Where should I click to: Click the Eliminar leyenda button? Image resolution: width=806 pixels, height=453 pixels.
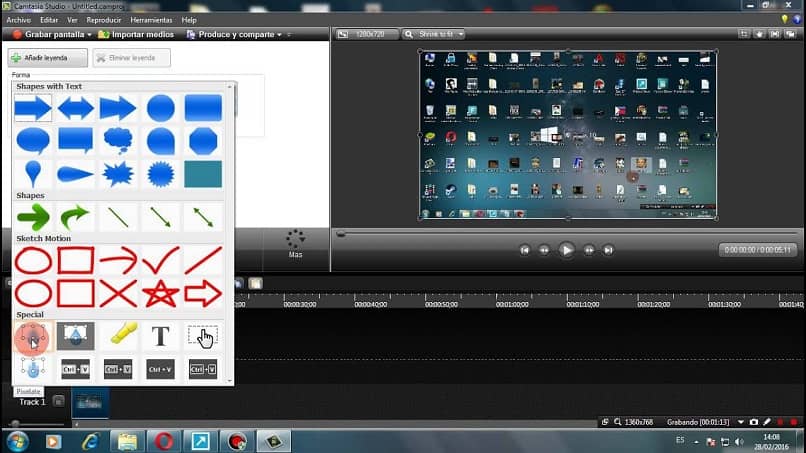pos(132,58)
